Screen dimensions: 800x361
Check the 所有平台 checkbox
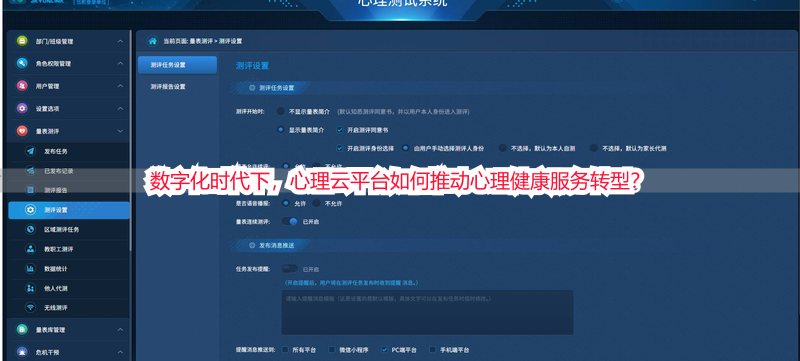285,350
